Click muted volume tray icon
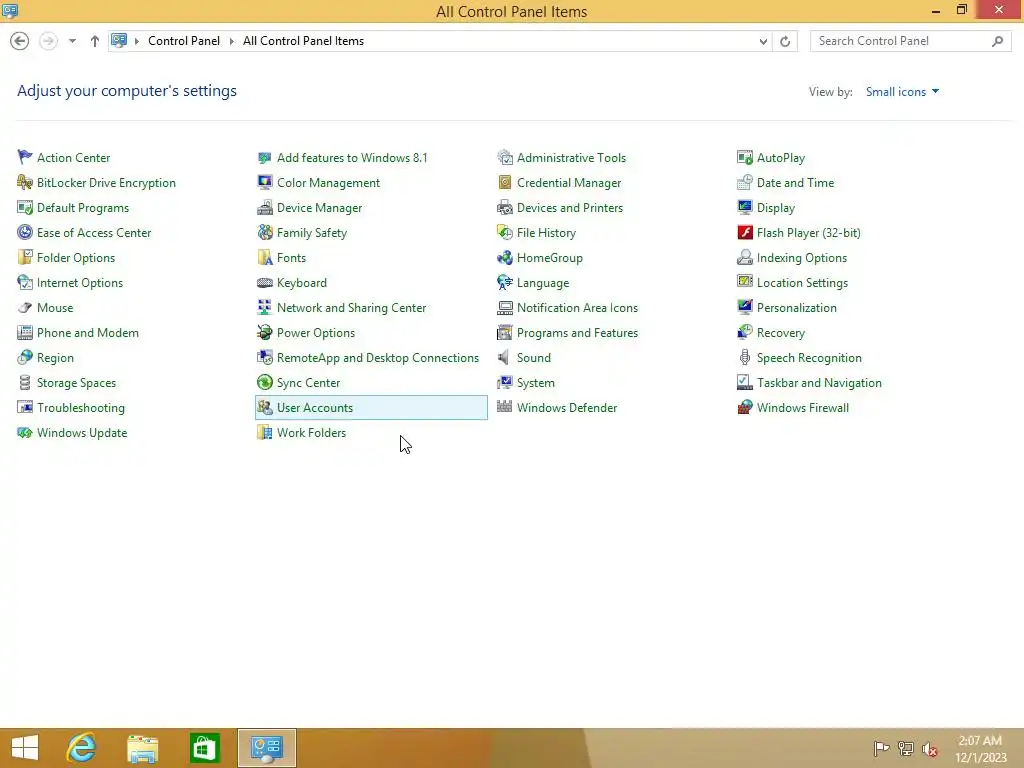This screenshot has width=1024, height=768. (x=930, y=749)
